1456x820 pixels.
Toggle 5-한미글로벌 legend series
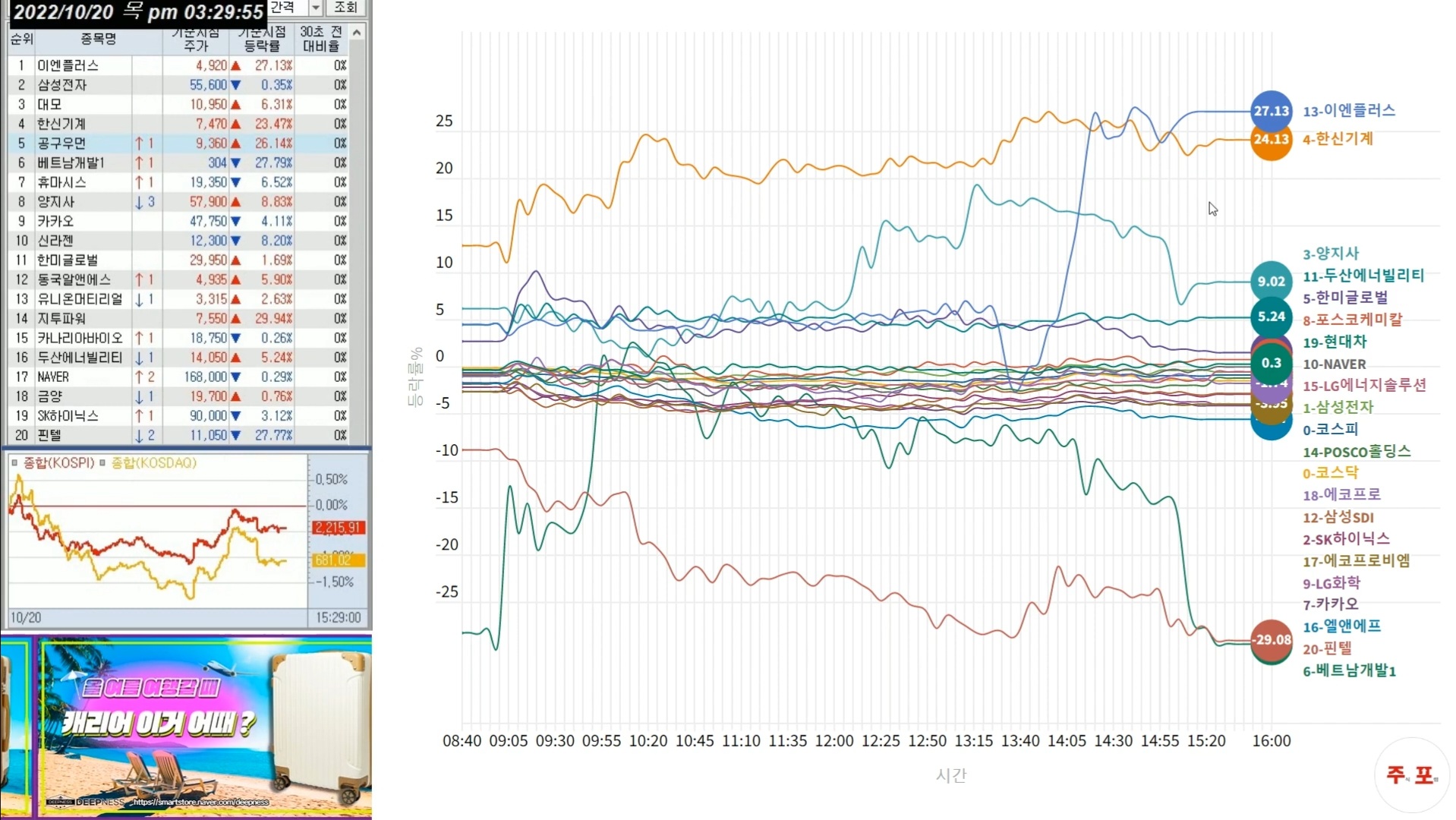[1345, 298]
